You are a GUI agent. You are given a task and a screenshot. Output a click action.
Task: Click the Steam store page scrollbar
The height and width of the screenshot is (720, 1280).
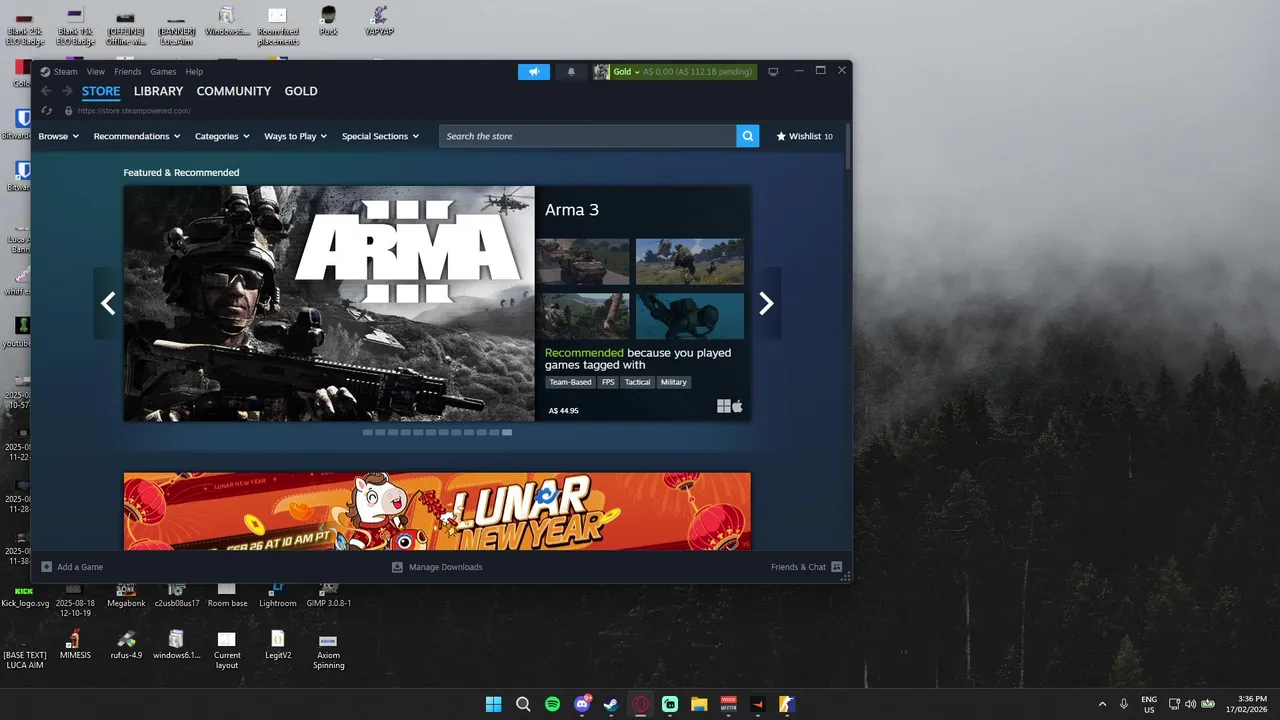[848, 146]
